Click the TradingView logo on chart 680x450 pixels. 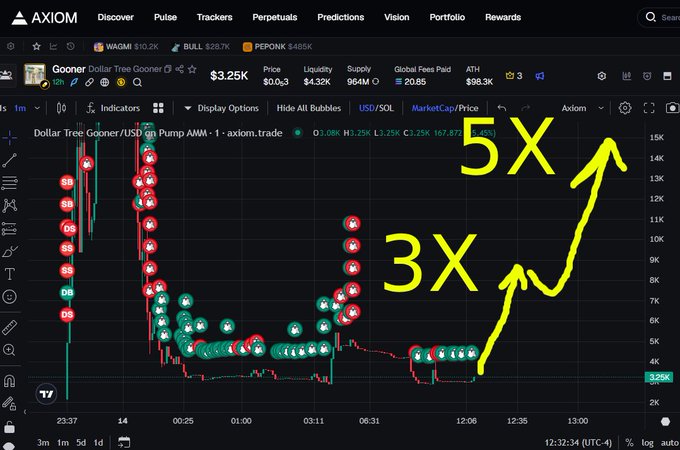coord(46,394)
